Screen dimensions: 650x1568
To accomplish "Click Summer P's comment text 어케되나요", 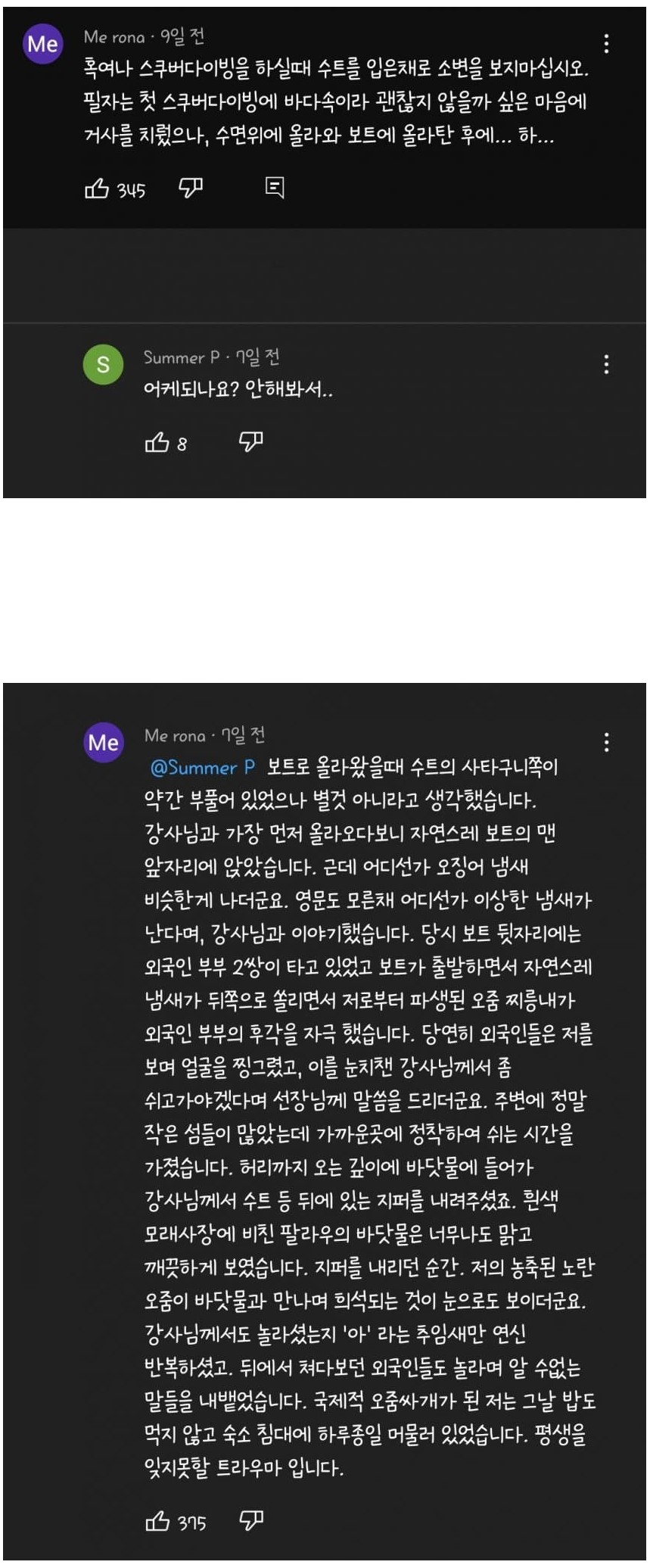I will 238,391.
